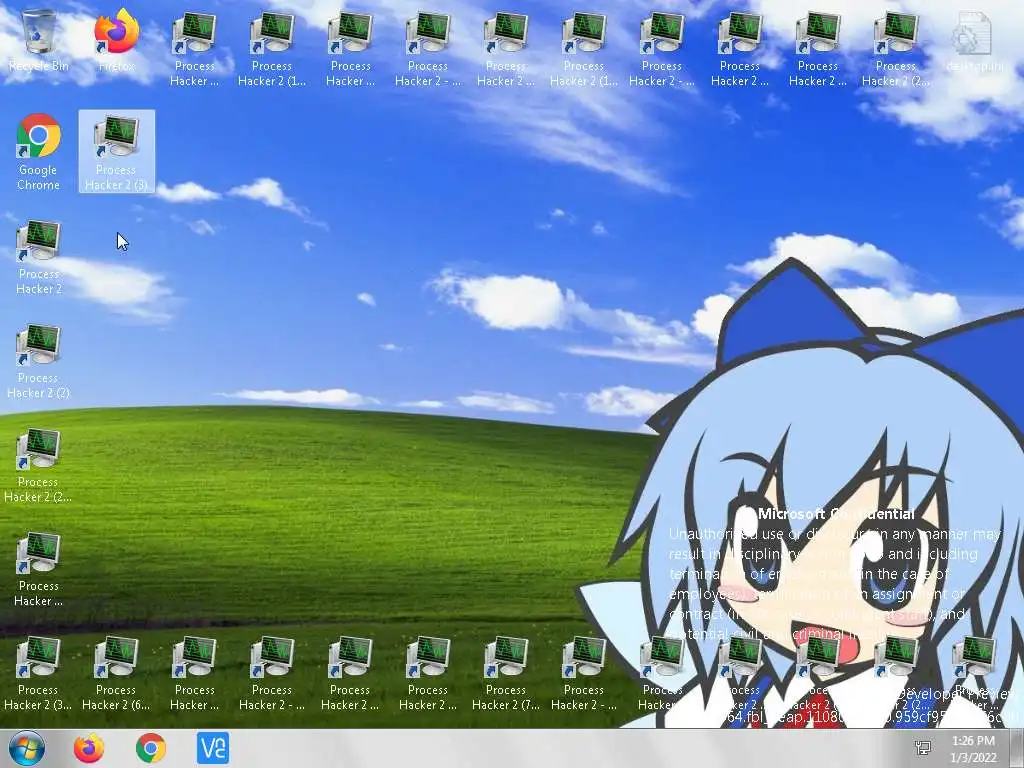The width and height of the screenshot is (1024, 768).
Task: Select the Google Chrome desktop shortcut
Action: pyautogui.click(x=39, y=152)
